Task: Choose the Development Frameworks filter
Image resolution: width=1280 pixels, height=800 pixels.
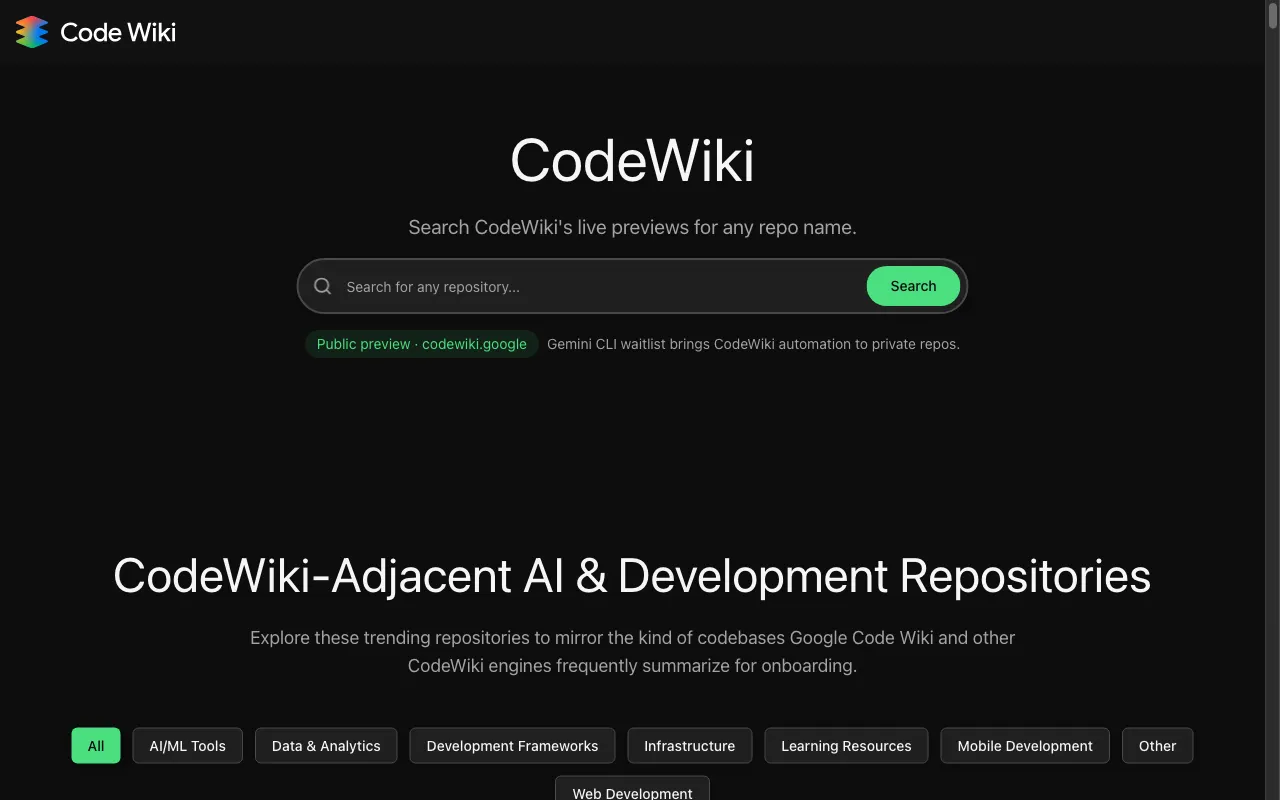Action: coord(512,746)
